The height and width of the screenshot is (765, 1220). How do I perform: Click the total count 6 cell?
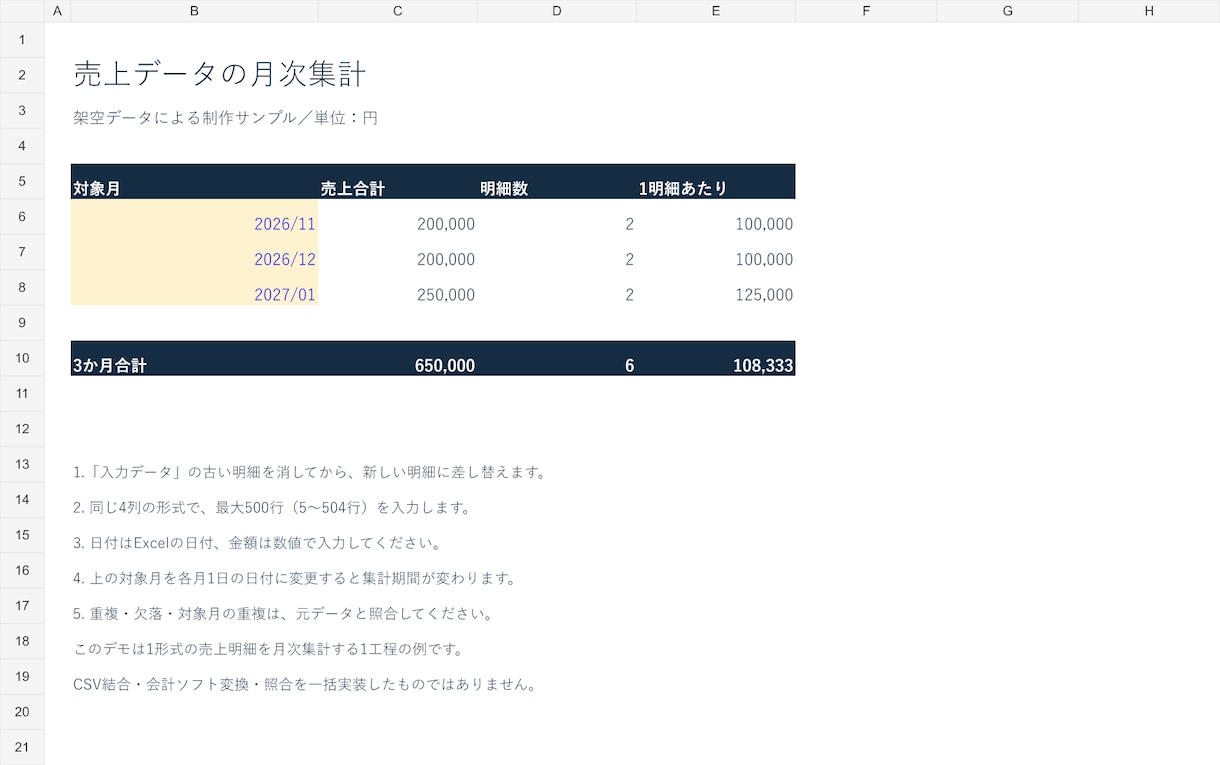[x=557, y=358]
